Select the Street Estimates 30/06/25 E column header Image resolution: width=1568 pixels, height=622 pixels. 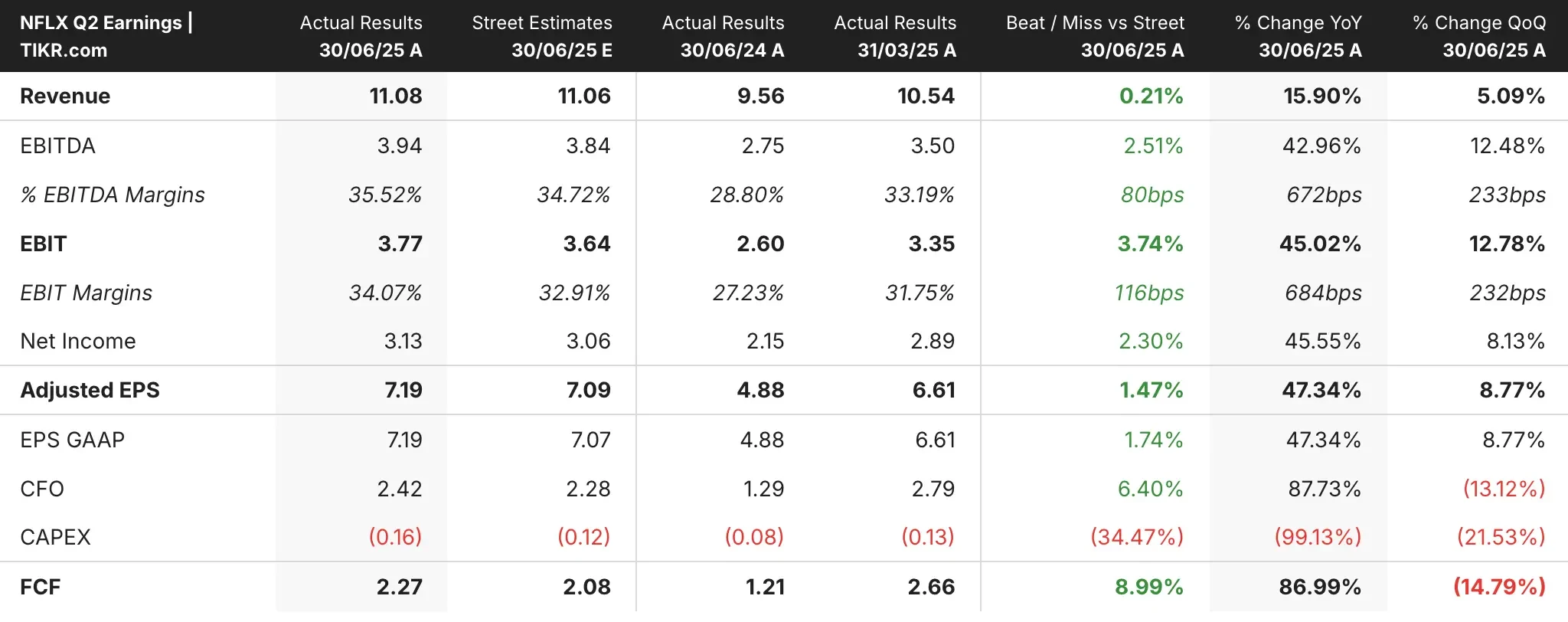click(x=541, y=36)
